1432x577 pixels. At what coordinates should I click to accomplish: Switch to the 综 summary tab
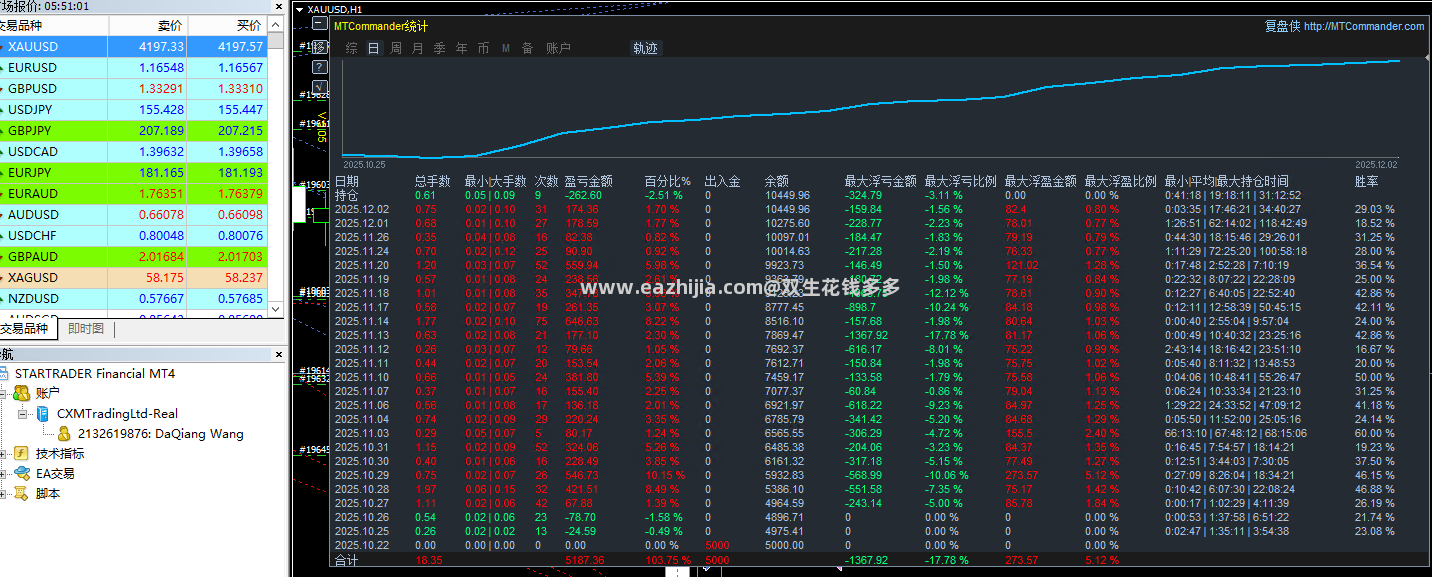[351, 48]
